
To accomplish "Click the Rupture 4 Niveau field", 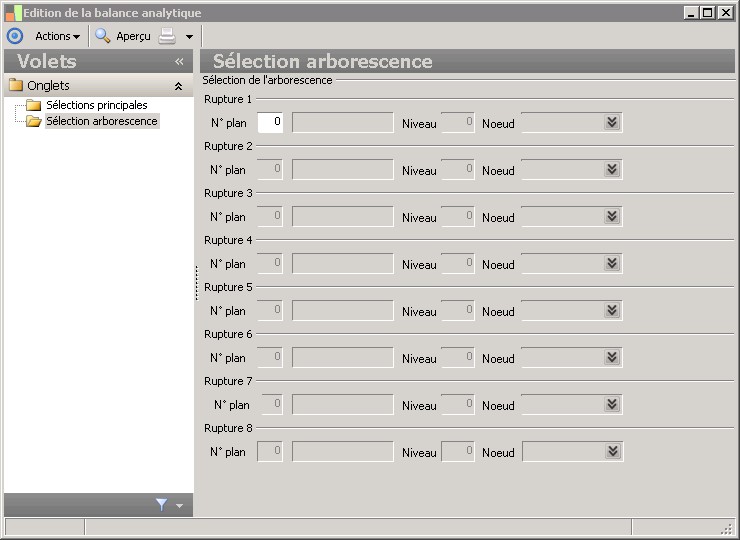I will pyautogui.click(x=458, y=263).
